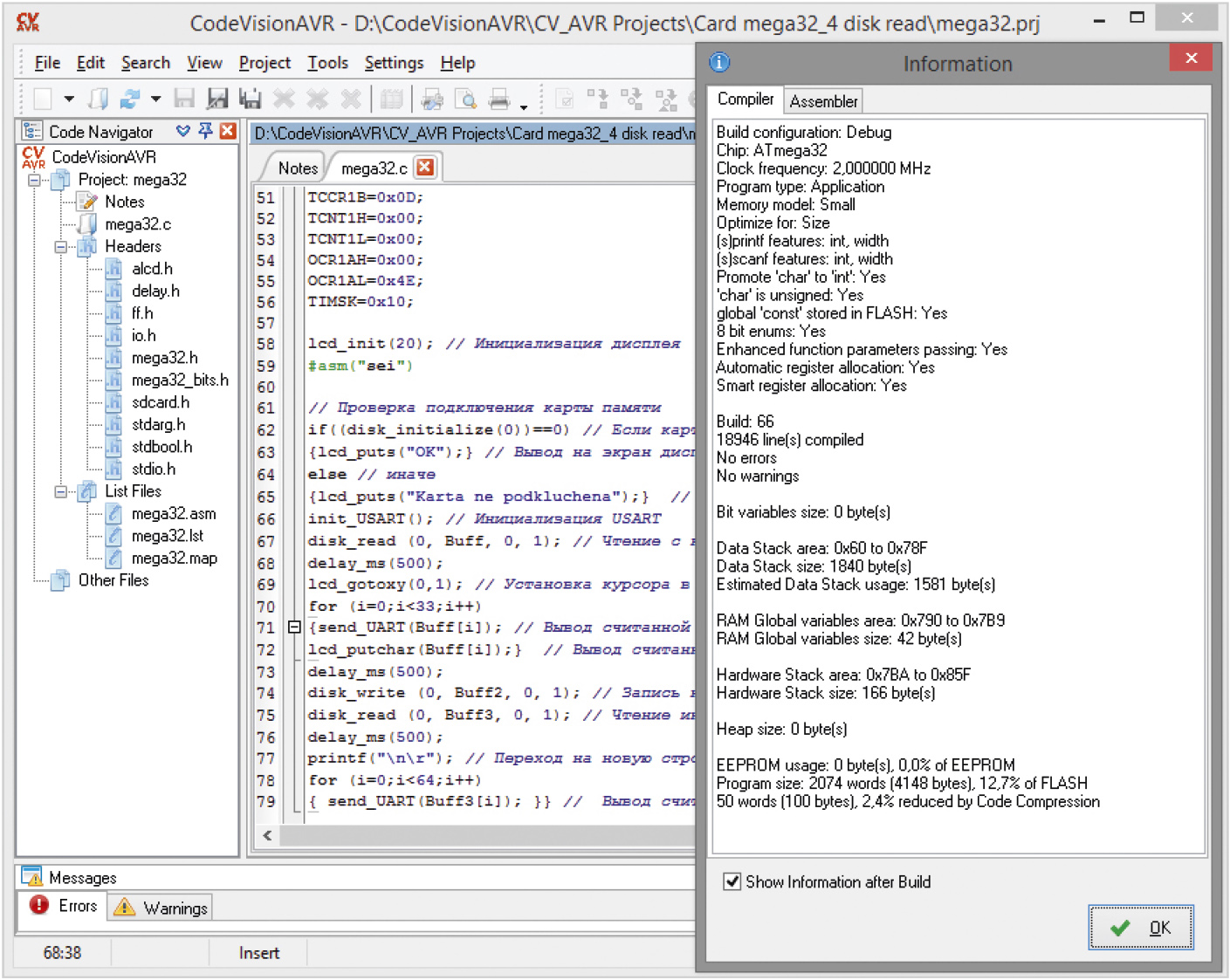Select the Compiler tab in Information dialog
The image size is (1230, 980).
tap(746, 99)
